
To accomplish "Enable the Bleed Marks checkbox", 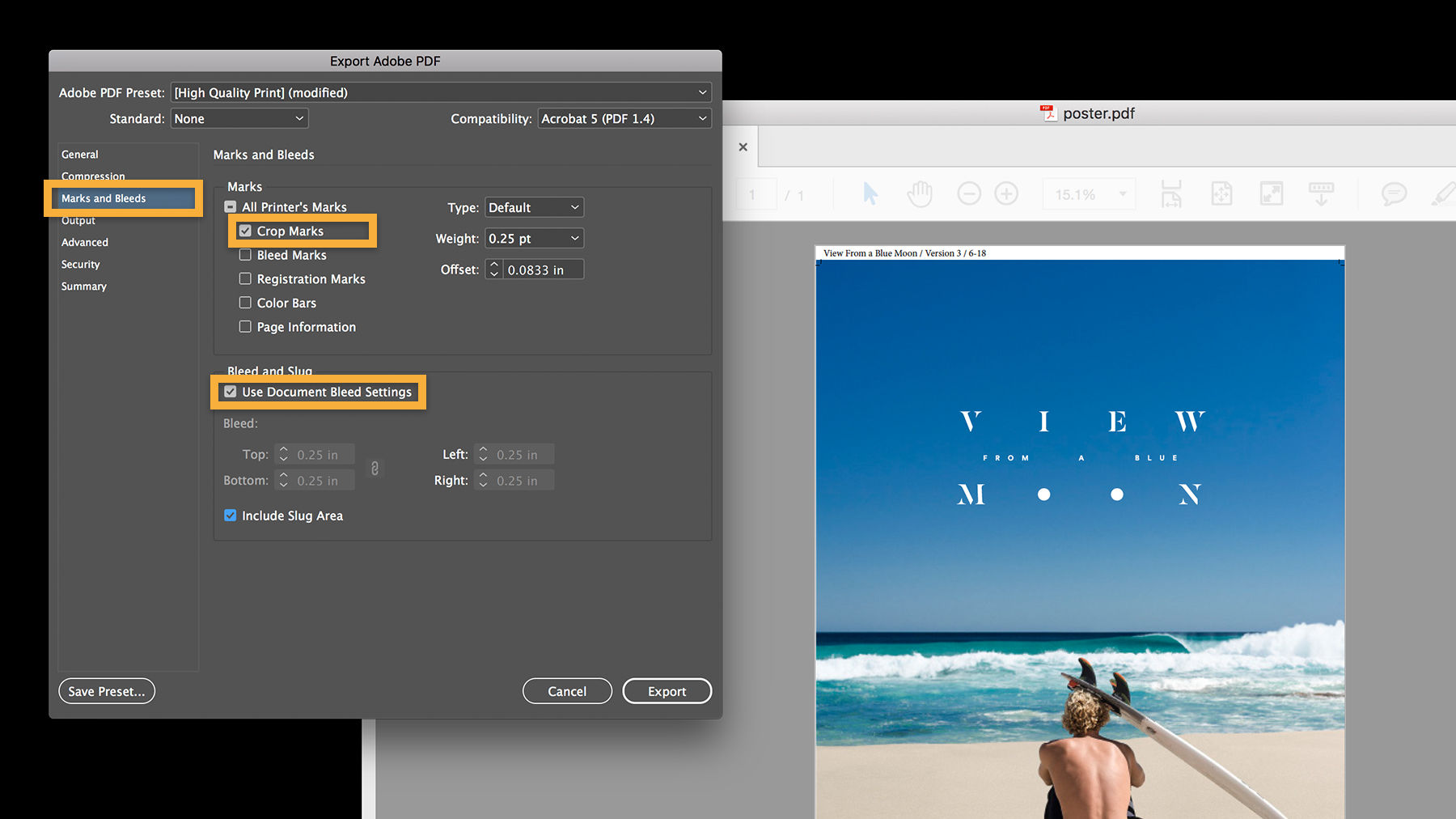I will 245,255.
